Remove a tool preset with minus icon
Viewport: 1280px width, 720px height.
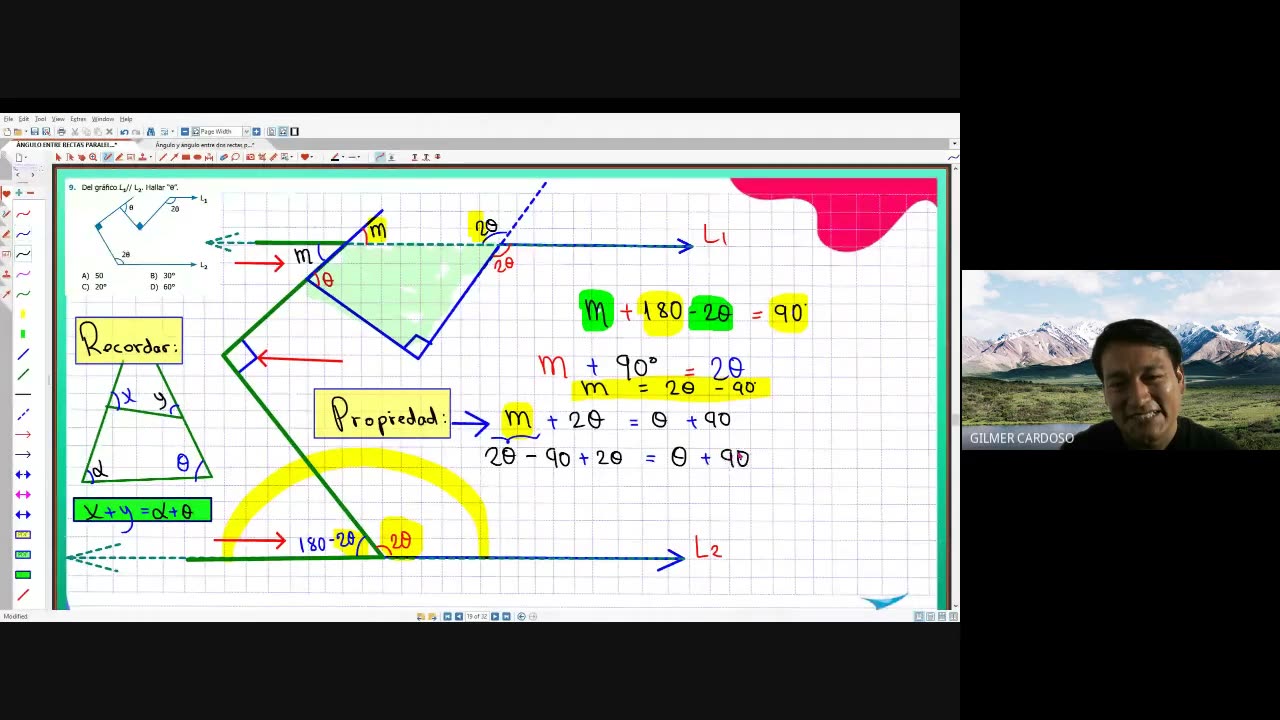(x=30, y=193)
